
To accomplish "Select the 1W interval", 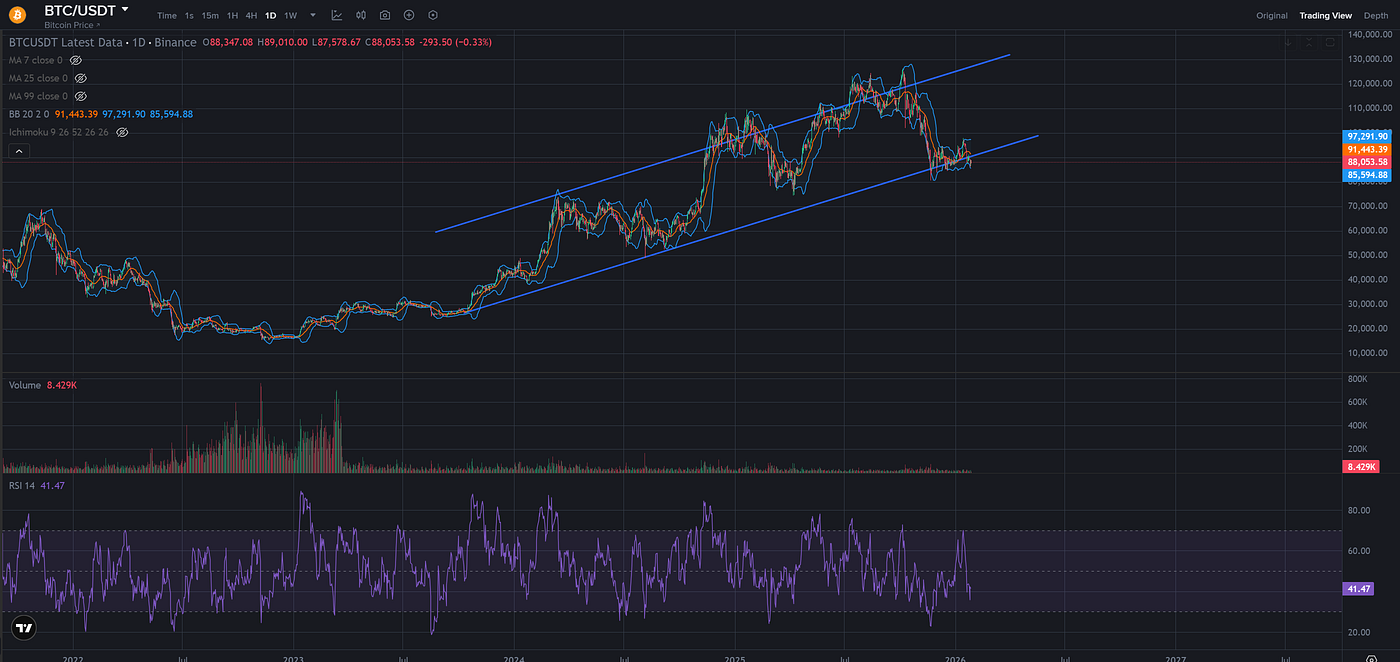I will coord(290,15).
